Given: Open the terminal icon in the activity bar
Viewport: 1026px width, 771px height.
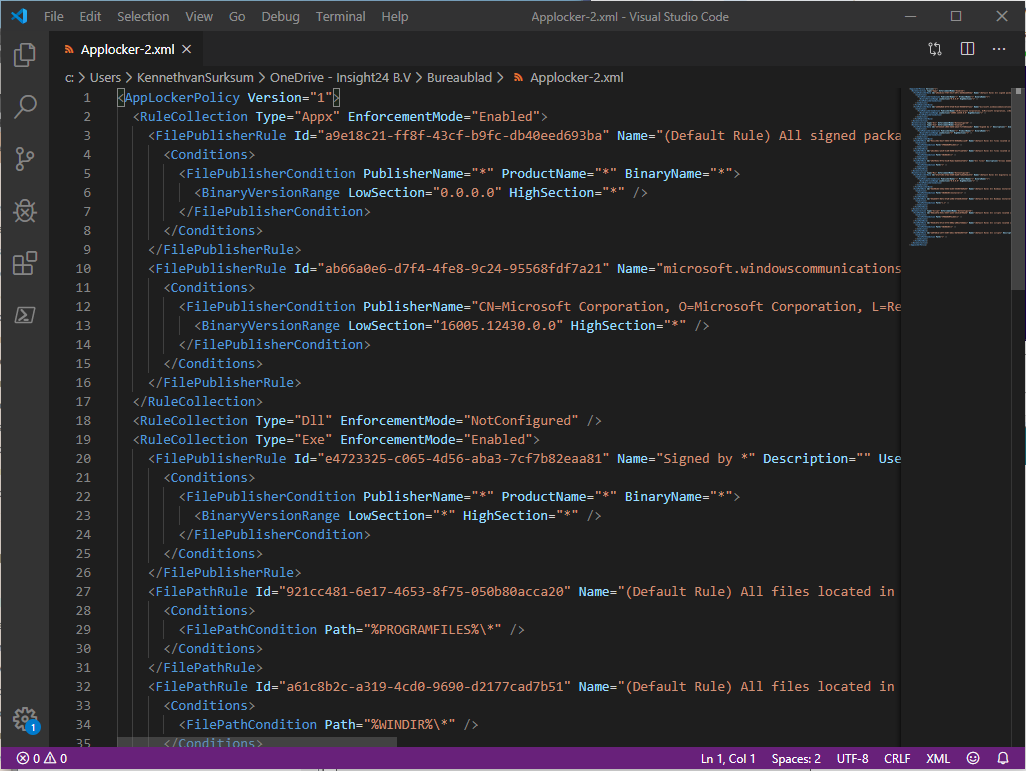Looking at the screenshot, I should pos(25,315).
